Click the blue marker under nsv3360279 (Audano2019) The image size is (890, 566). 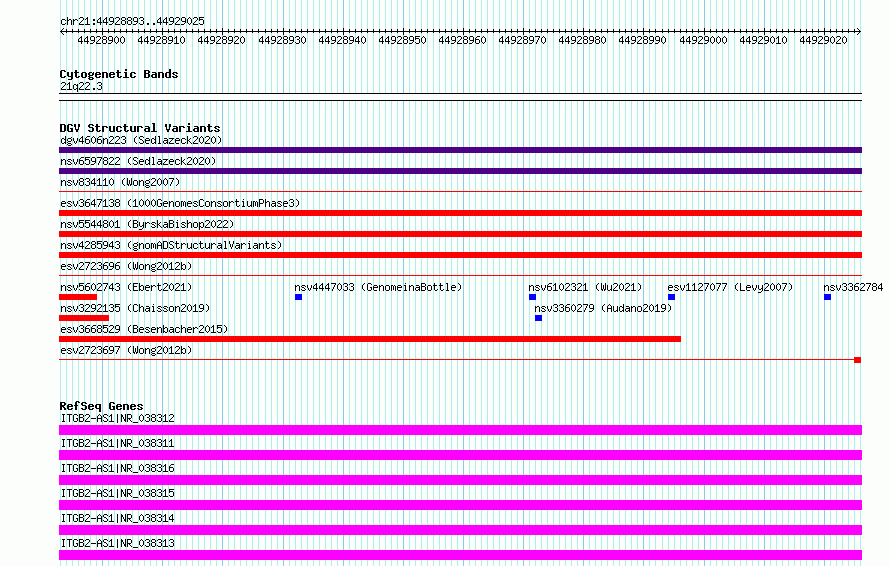(x=539, y=318)
